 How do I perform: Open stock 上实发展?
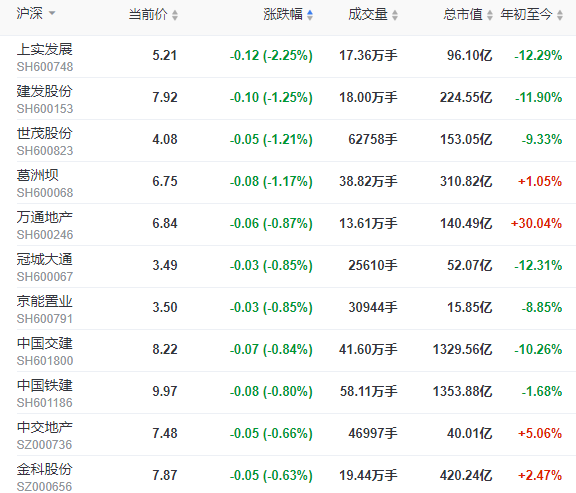pyautogui.click(x=44, y=49)
